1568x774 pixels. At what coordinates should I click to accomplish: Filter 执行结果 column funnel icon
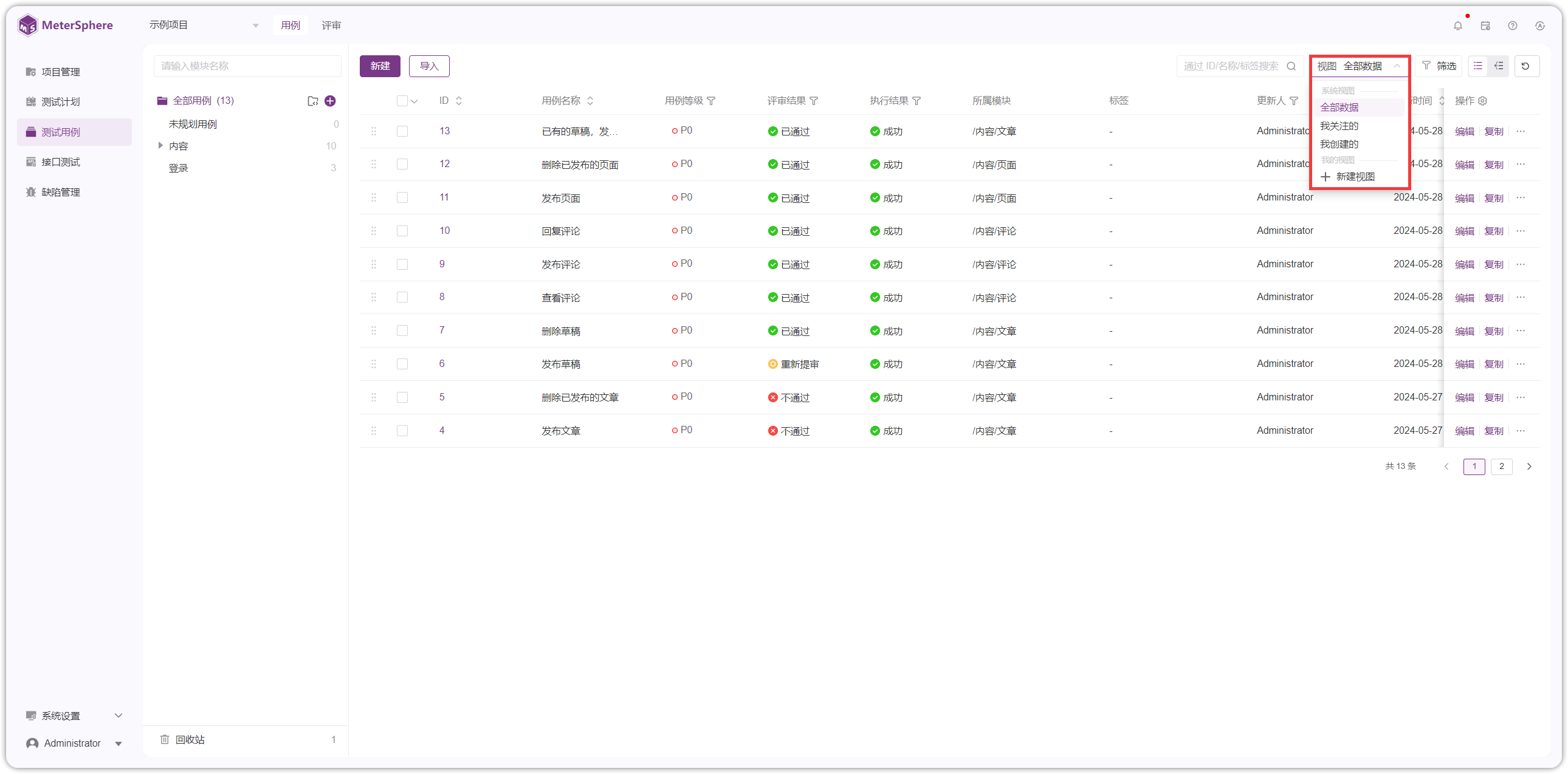coord(916,101)
